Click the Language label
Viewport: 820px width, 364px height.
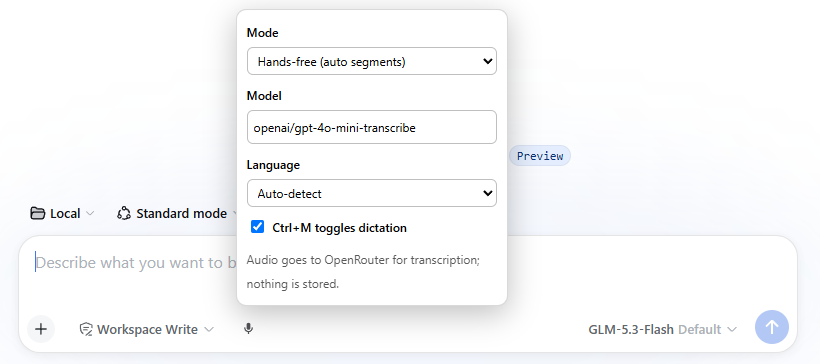point(273,165)
